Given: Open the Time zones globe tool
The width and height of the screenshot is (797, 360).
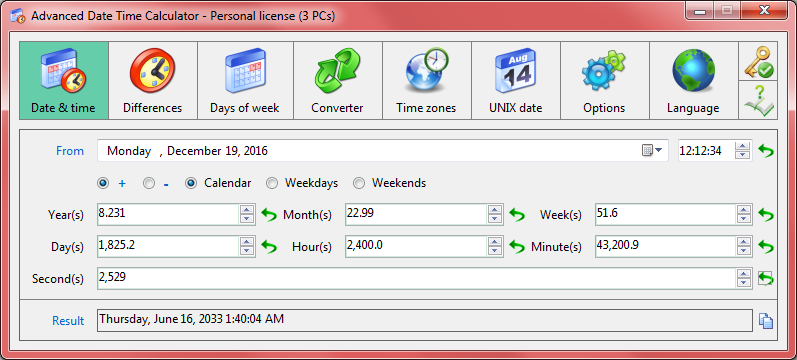Looking at the screenshot, I should point(426,80).
